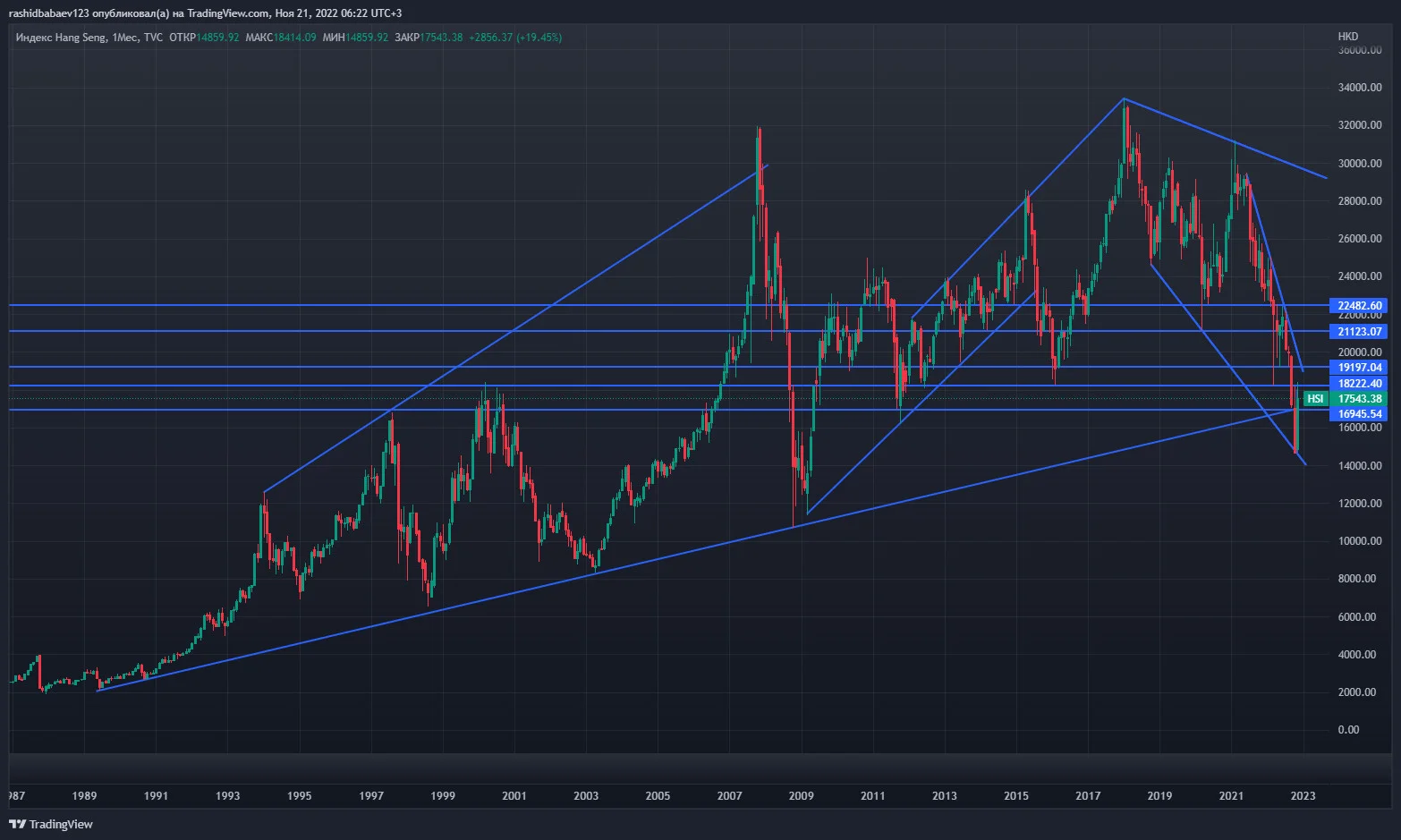Viewport: 1401px width, 840px height.
Task: Click the 2023 year marker on time axis
Action: tap(1303, 795)
